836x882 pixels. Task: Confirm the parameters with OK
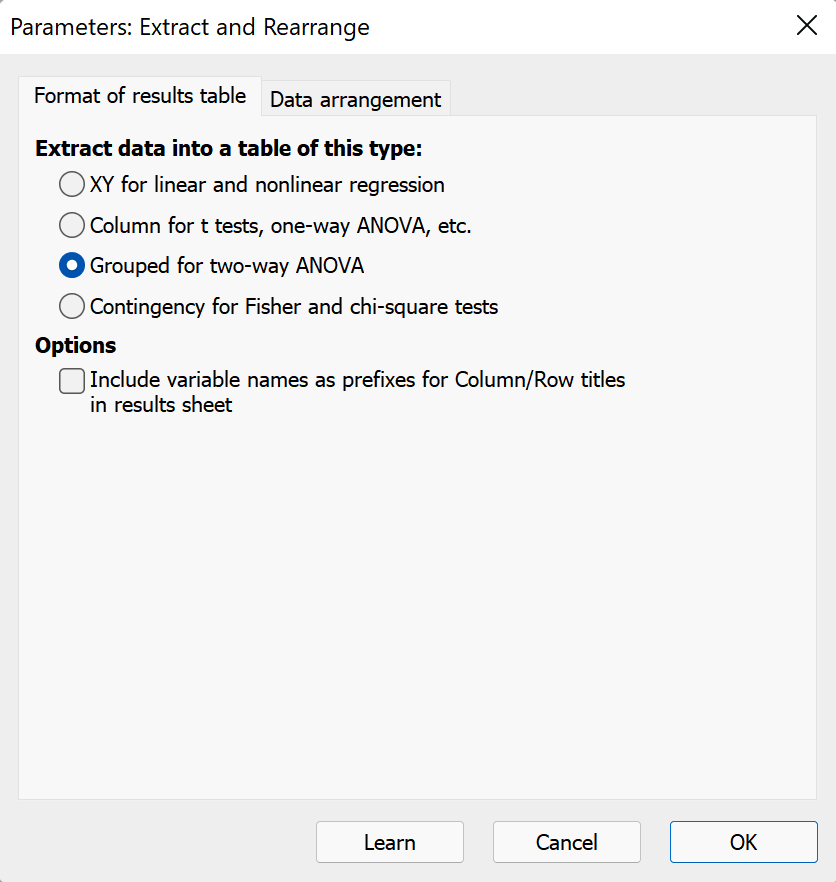(x=743, y=842)
